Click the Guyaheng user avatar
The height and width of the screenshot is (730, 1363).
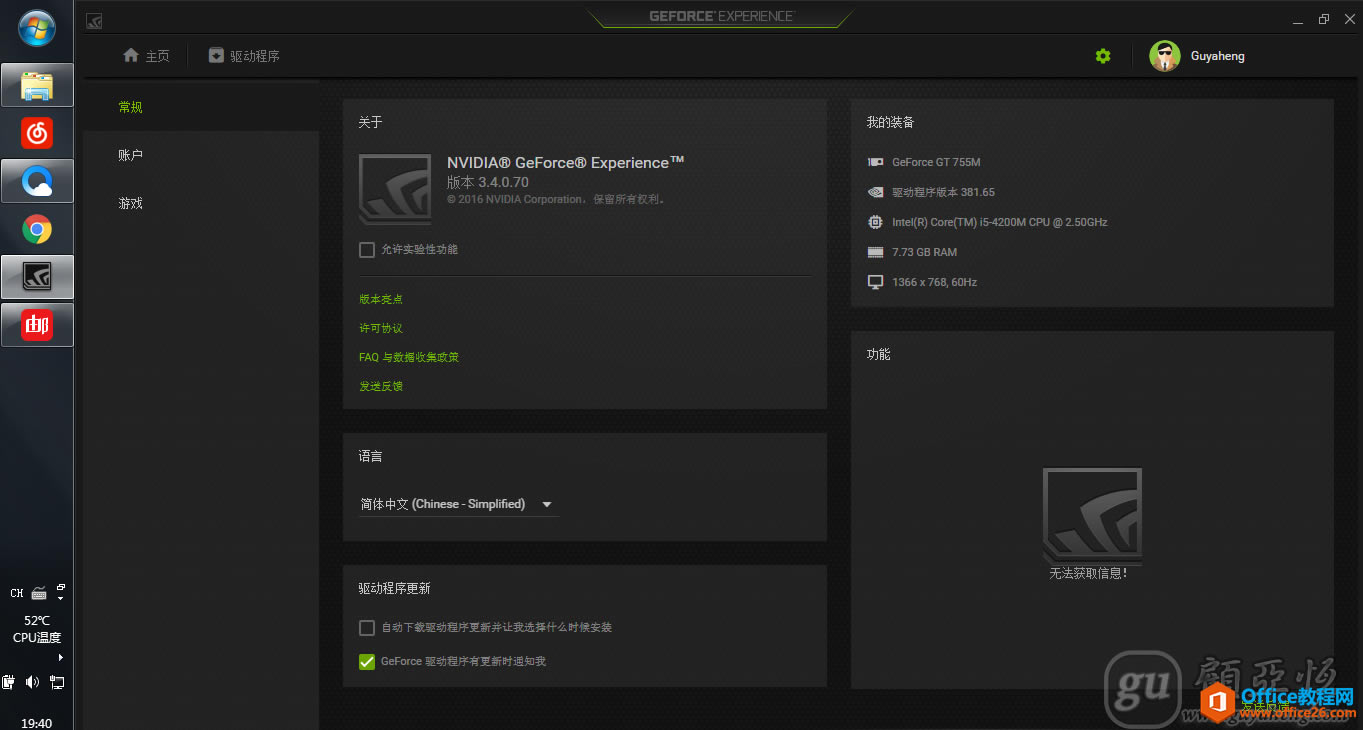coord(1165,56)
